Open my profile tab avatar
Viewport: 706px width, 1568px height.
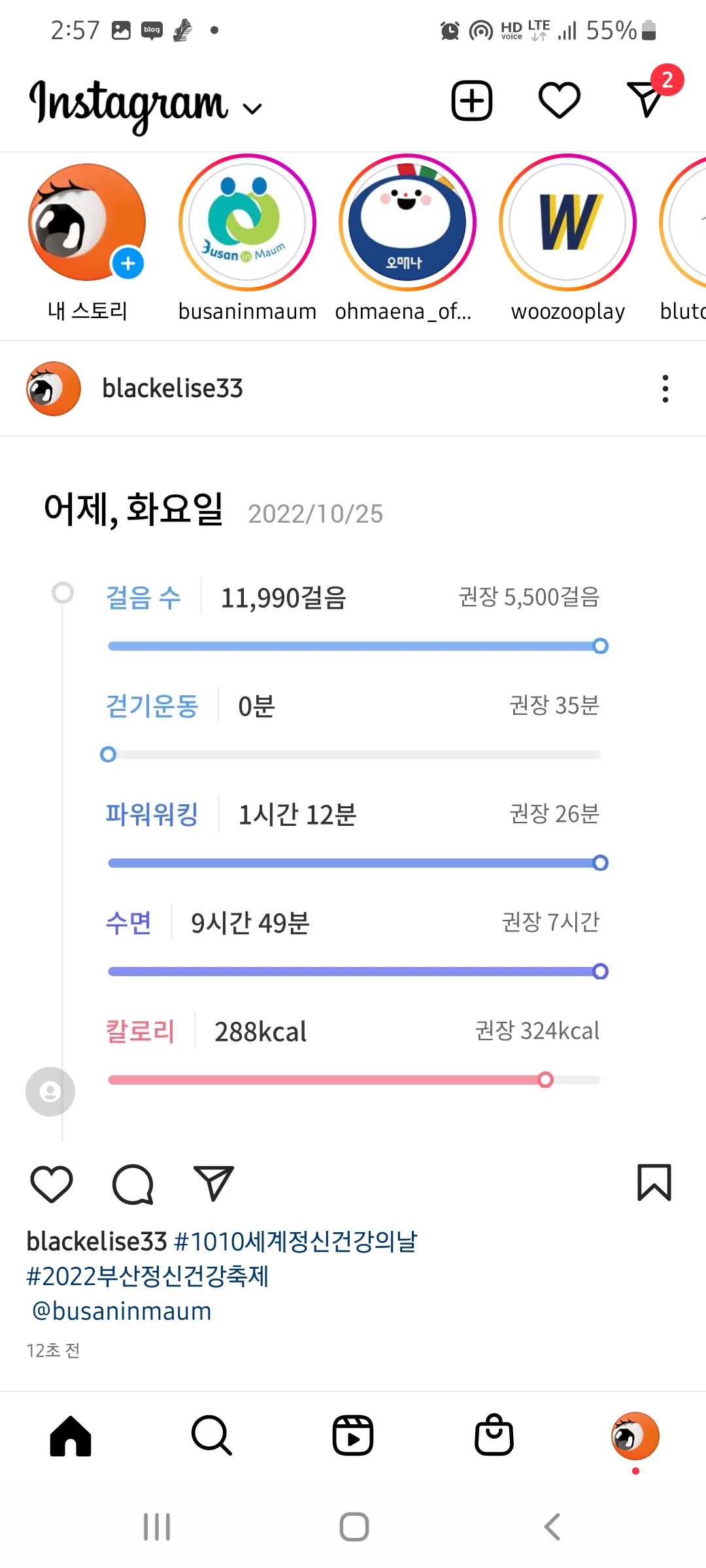click(635, 1436)
